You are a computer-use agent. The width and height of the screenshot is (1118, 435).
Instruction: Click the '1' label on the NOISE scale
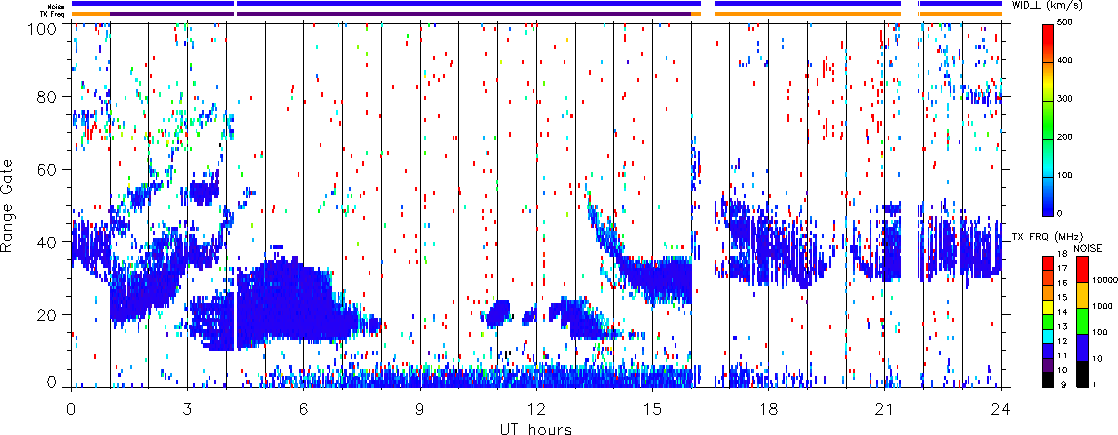pos(1094,384)
